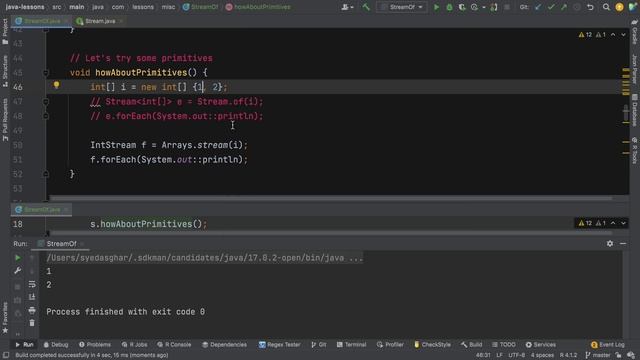The image size is (640, 360).
Task: Click the Build tool window tab
Action: [x=471, y=344]
